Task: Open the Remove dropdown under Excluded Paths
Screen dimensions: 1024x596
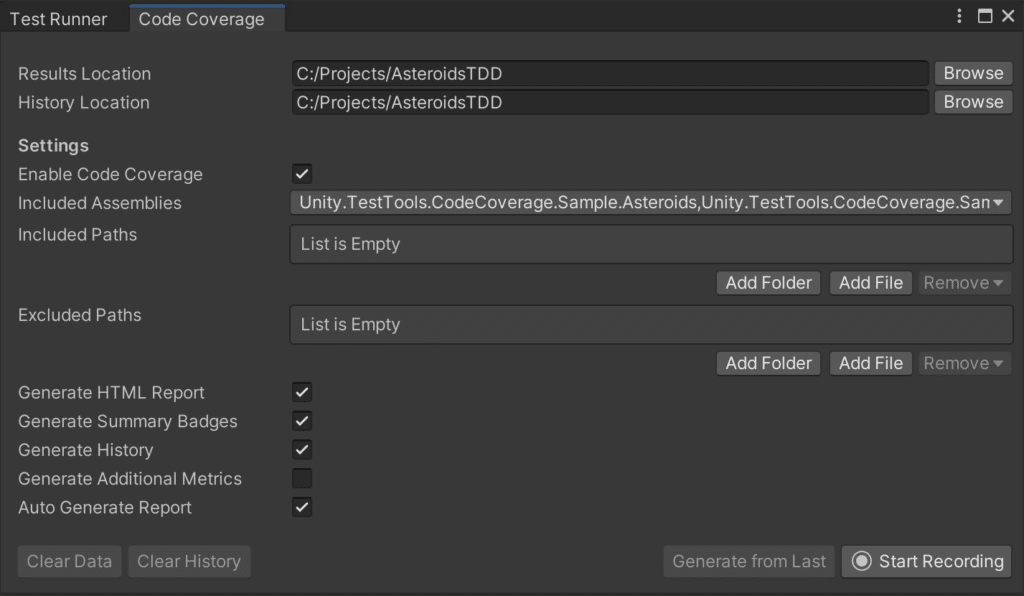Action: (963, 362)
